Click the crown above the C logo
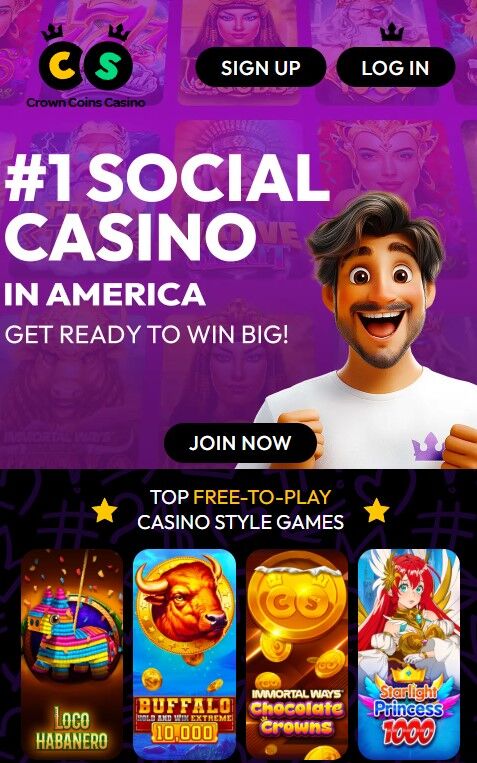Image resolution: width=477 pixels, height=763 pixels. pos(53,34)
